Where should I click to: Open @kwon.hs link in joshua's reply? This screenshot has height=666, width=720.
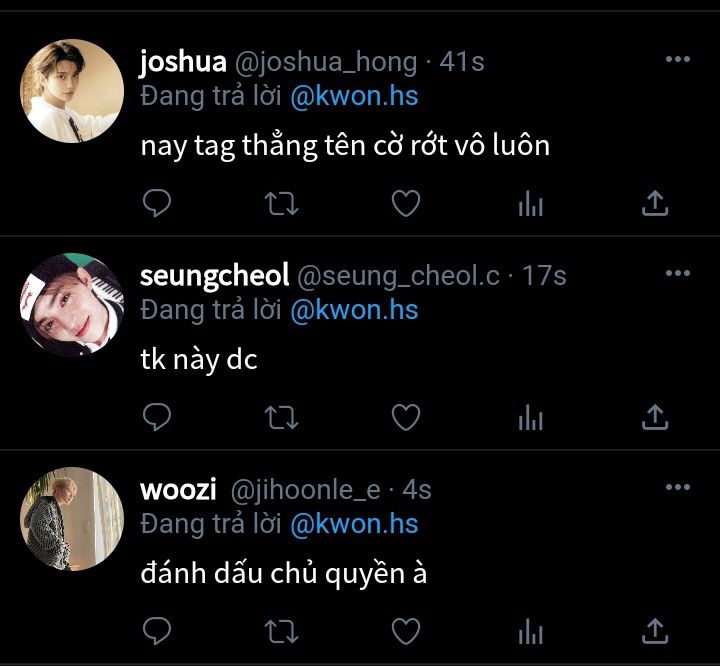click(354, 96)
